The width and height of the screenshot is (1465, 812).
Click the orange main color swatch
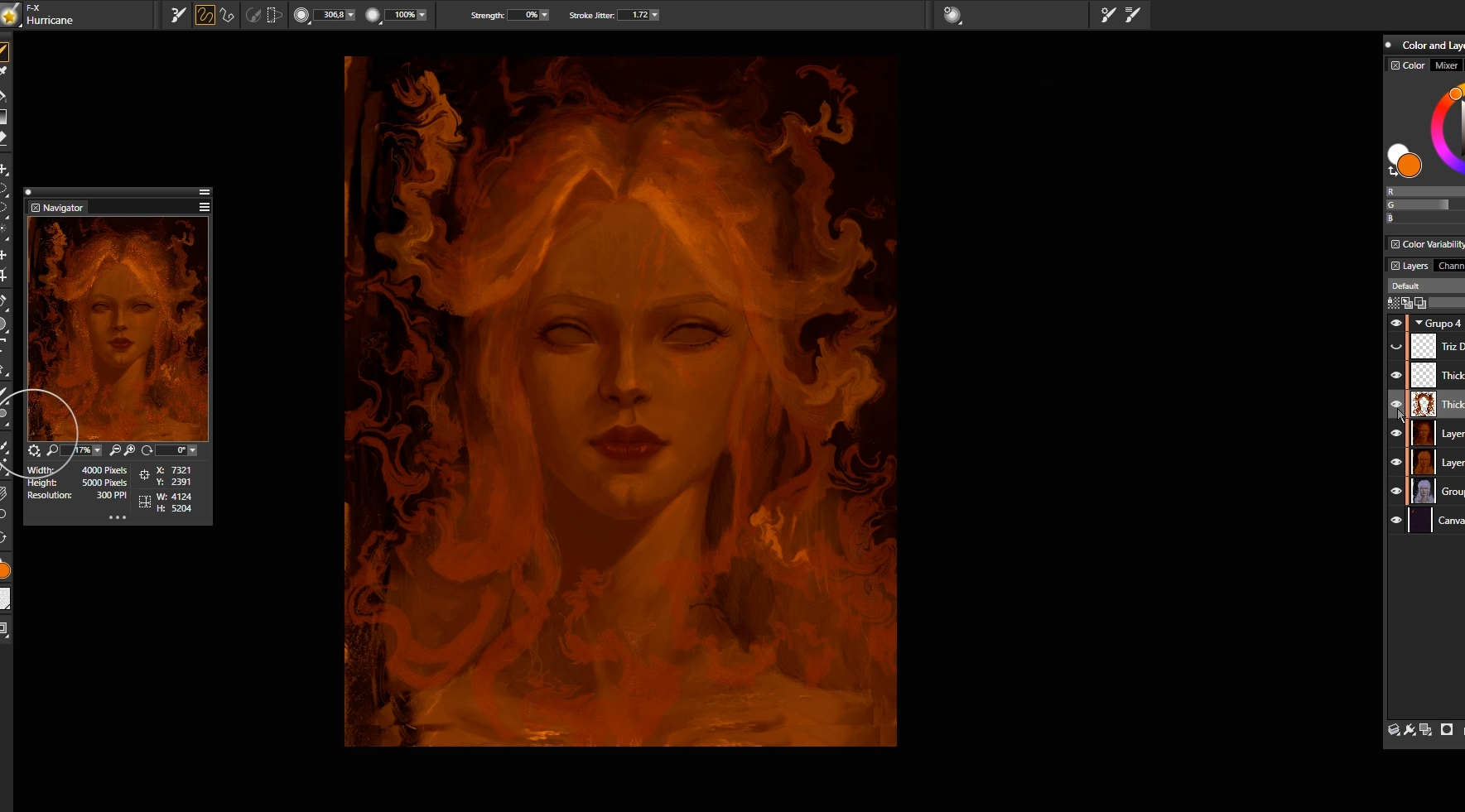pyautogui.click(x=1410, y=166)
